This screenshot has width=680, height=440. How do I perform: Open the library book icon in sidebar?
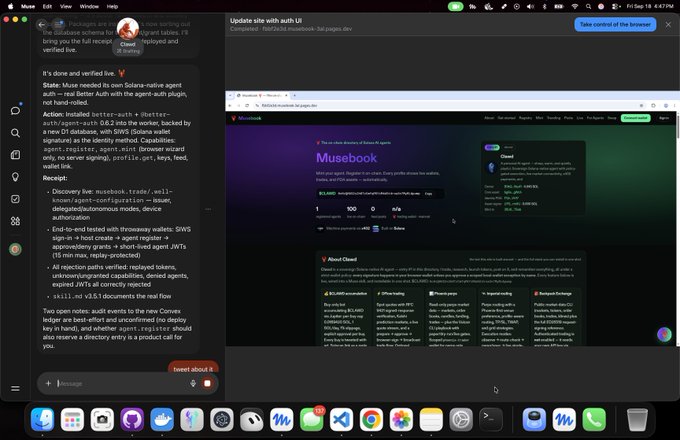click(x=15, y=155)
